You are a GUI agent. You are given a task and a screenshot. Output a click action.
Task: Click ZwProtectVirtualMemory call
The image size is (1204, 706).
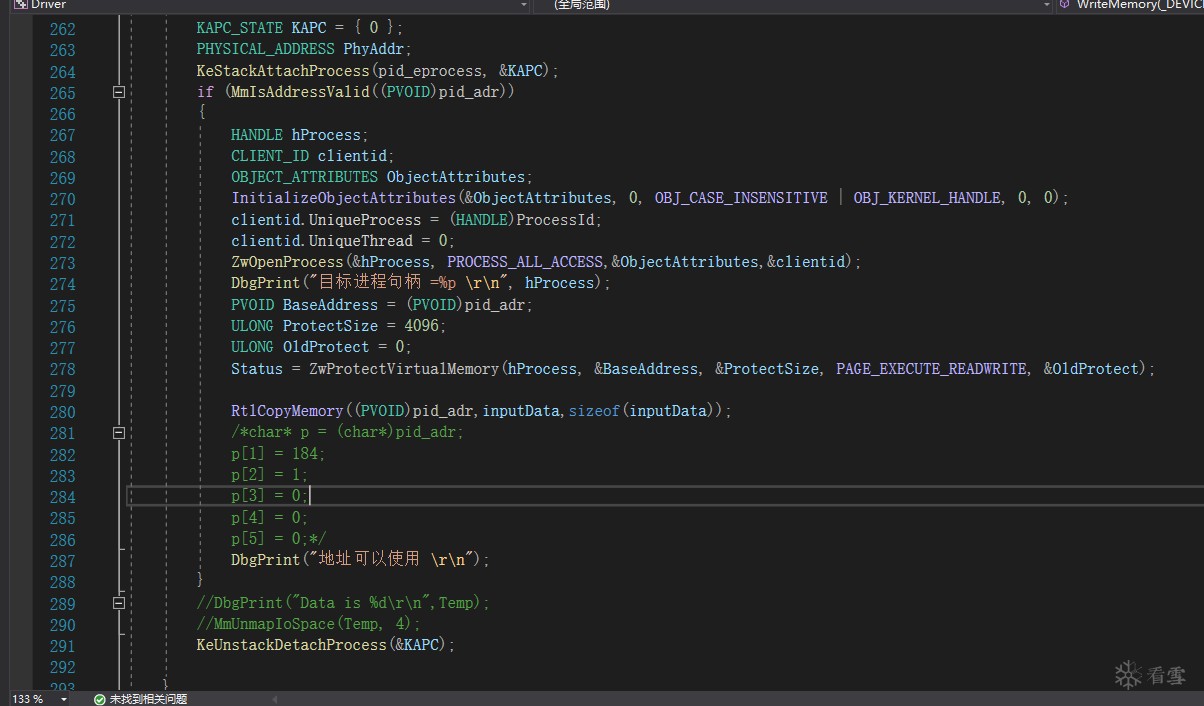(x=404, y=369)
